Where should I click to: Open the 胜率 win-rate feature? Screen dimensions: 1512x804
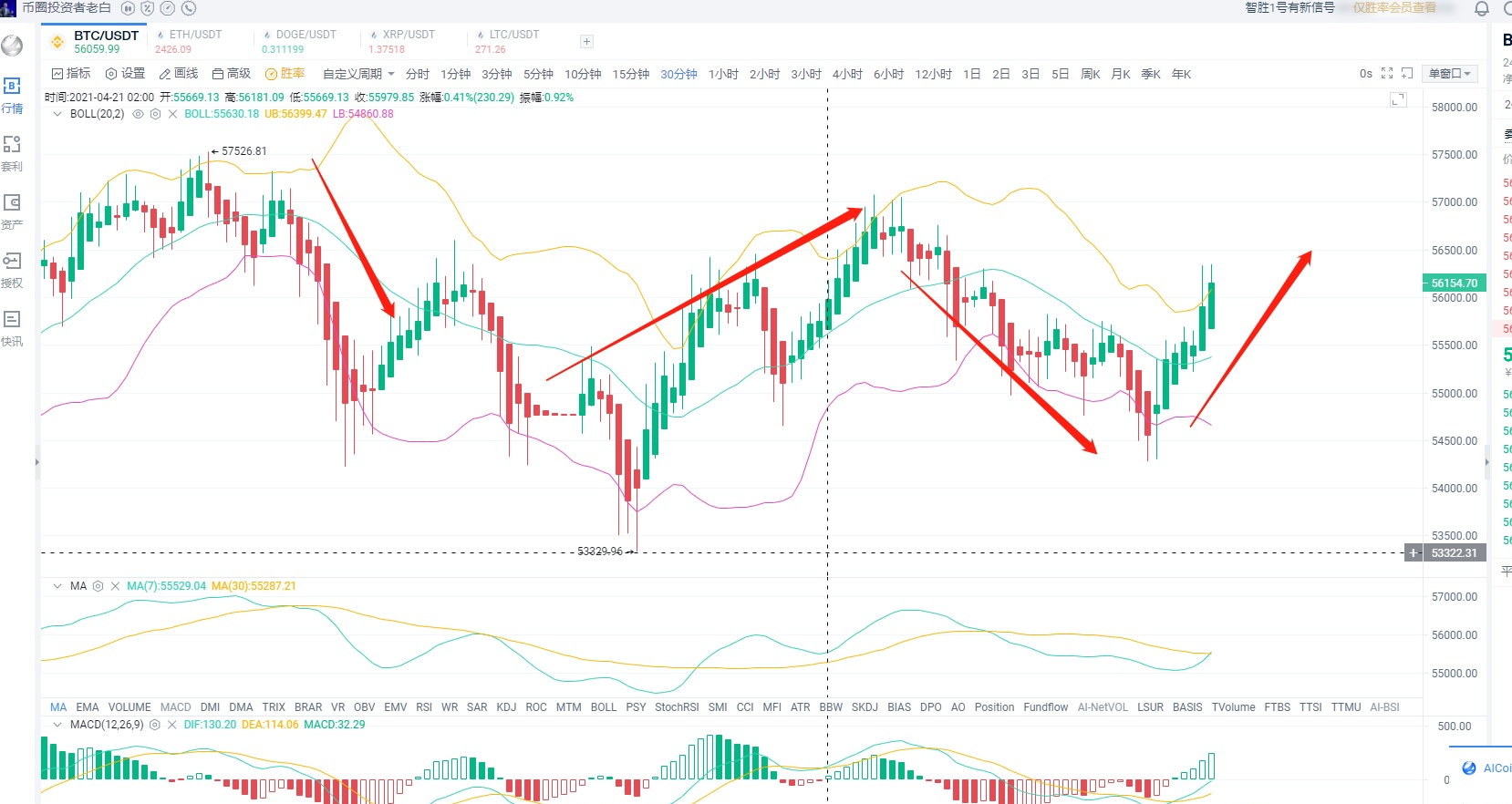click(x=285, y=74)
